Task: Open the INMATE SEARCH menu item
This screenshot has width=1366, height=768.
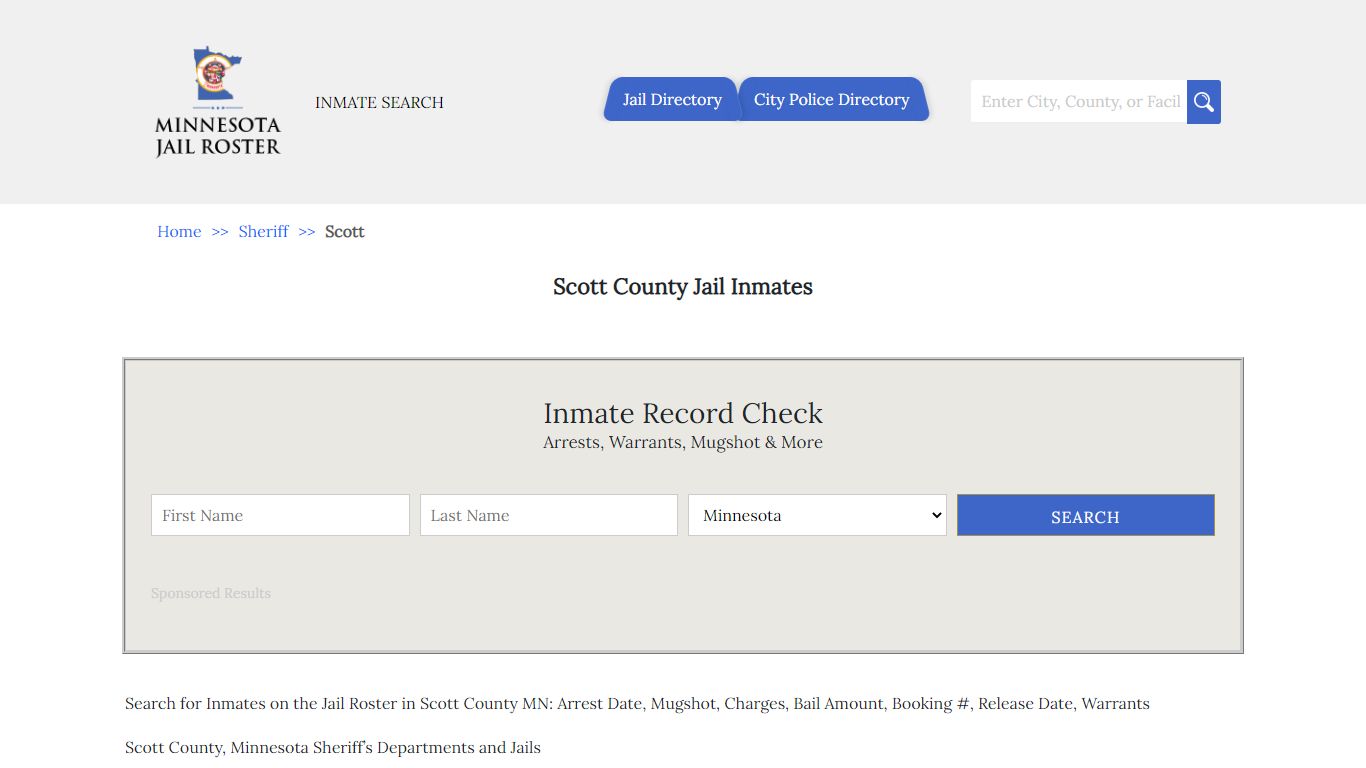Action: 379,102
